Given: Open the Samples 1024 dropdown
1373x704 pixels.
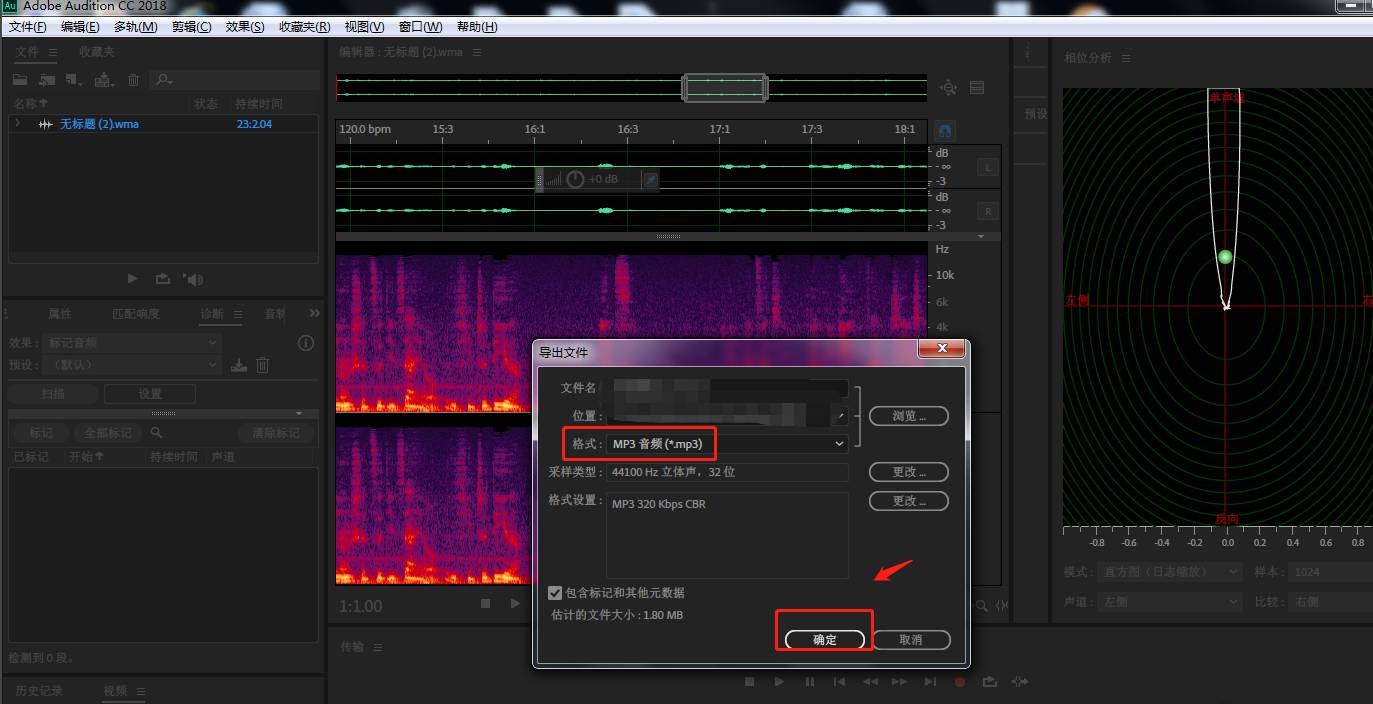Looking at the screenshot, I should [x=1330, y=572].
